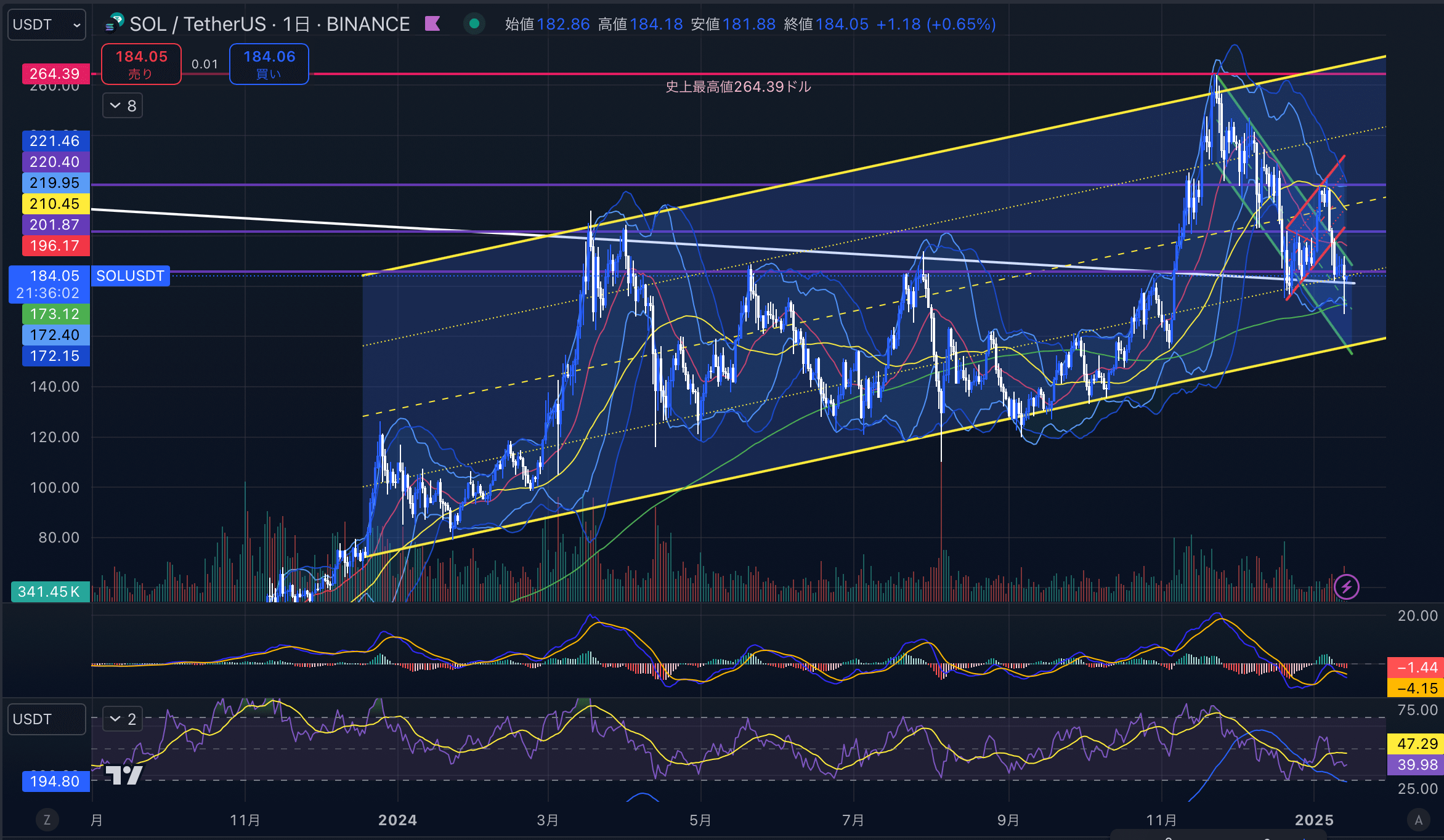Click the 220.40 purple price label
This screenshot has width=1444, height=840.
point(55,162)
